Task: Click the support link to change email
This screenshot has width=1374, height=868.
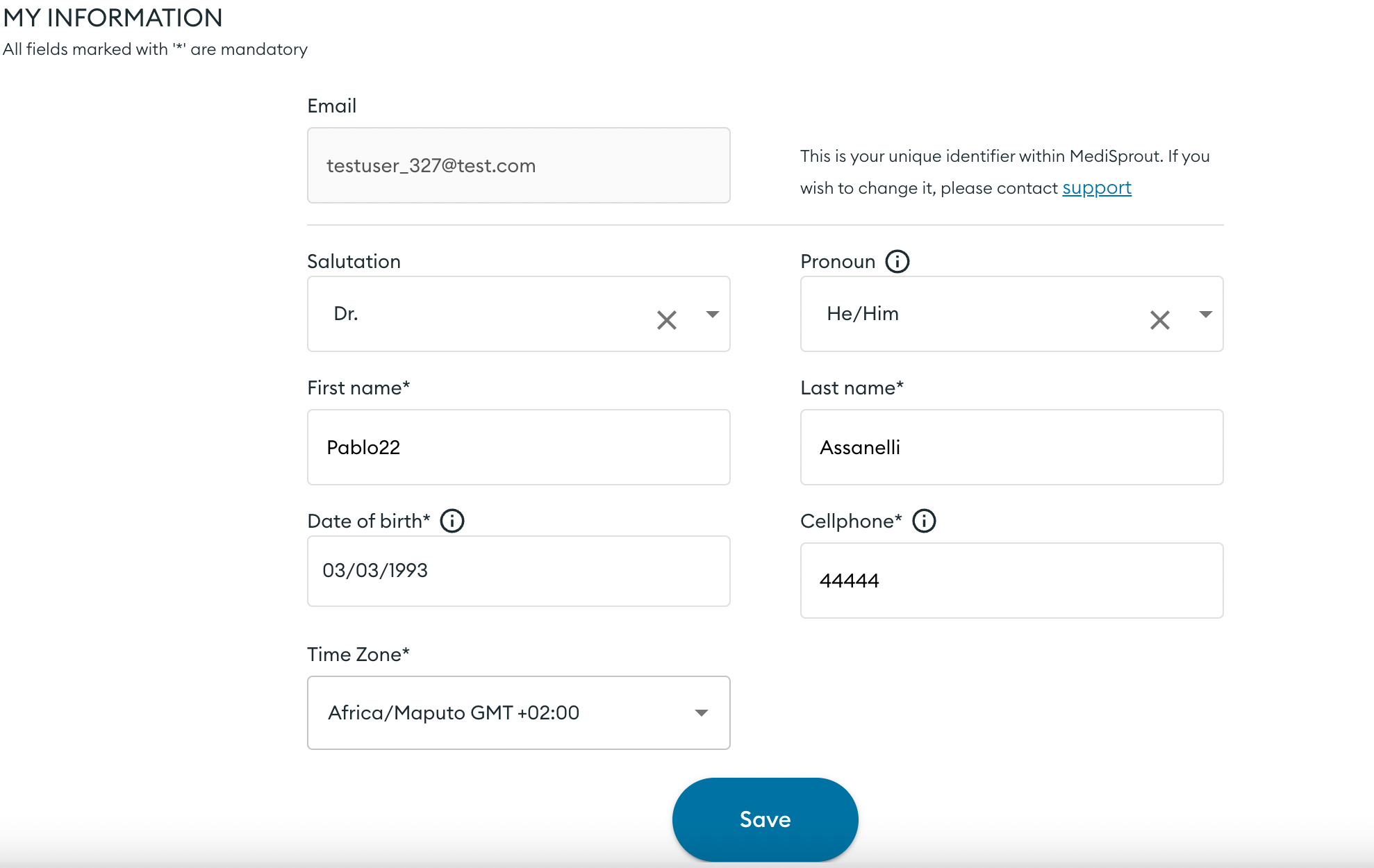Action: point(1097,187)
